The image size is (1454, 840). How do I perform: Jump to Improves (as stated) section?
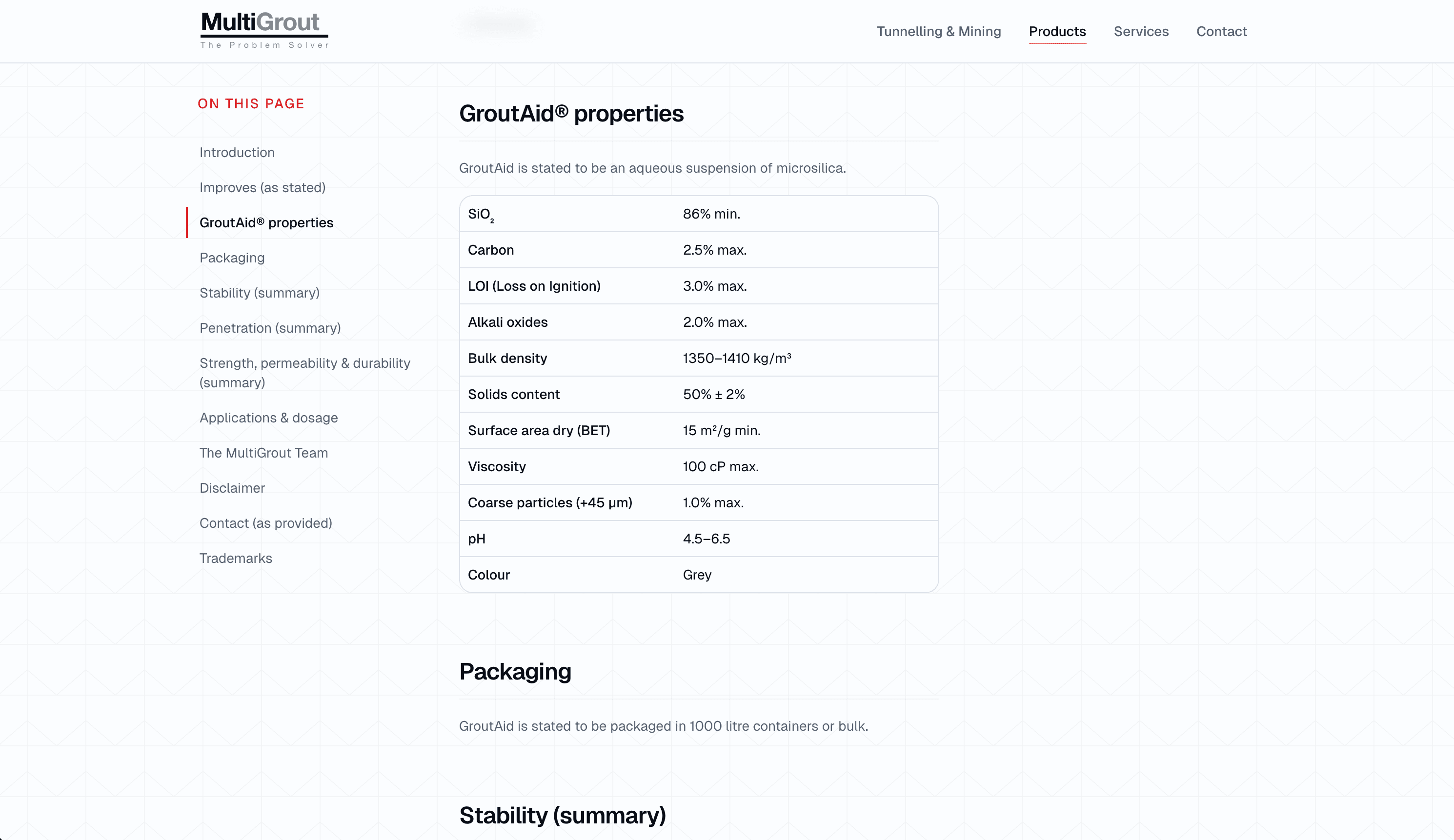(263, 187)
